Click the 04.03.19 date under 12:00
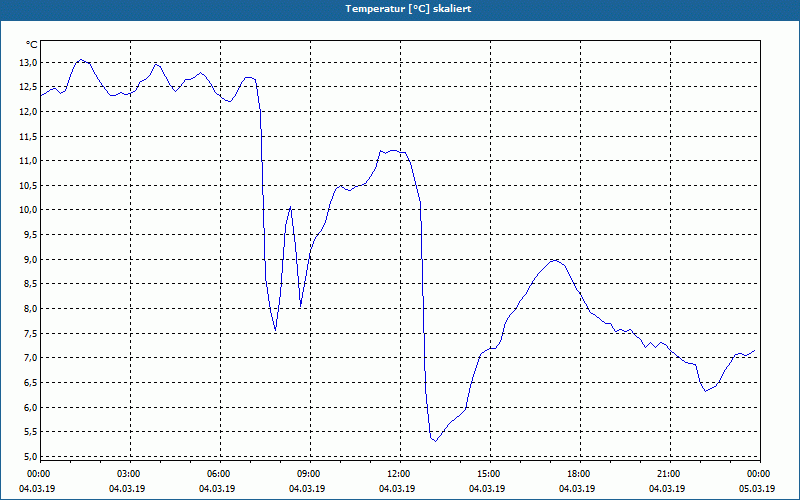Screen dimensions: 800x500 (397, 489)
